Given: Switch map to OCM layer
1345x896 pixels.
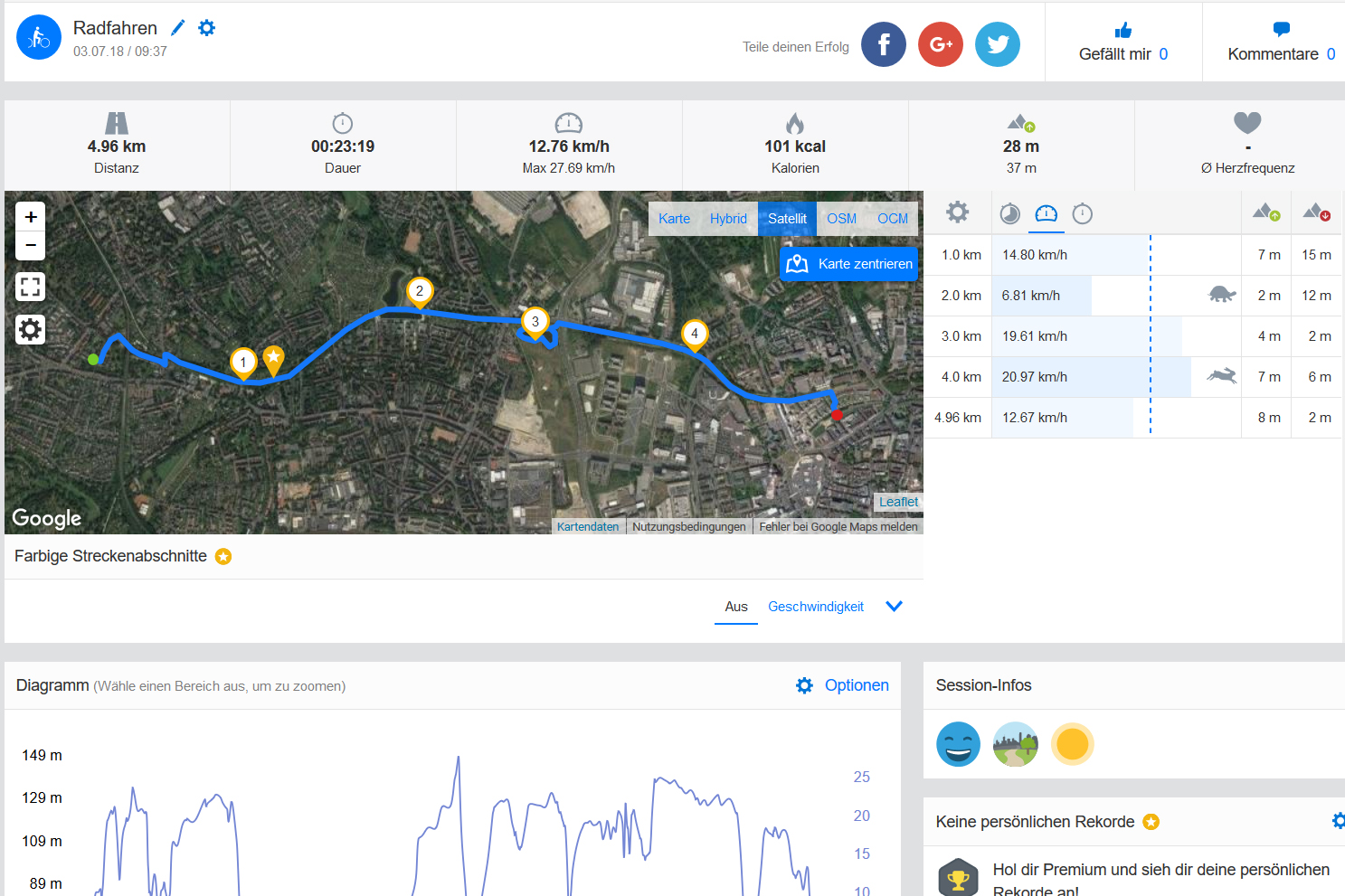Looking at the screenshot, I should click(893, 219).
